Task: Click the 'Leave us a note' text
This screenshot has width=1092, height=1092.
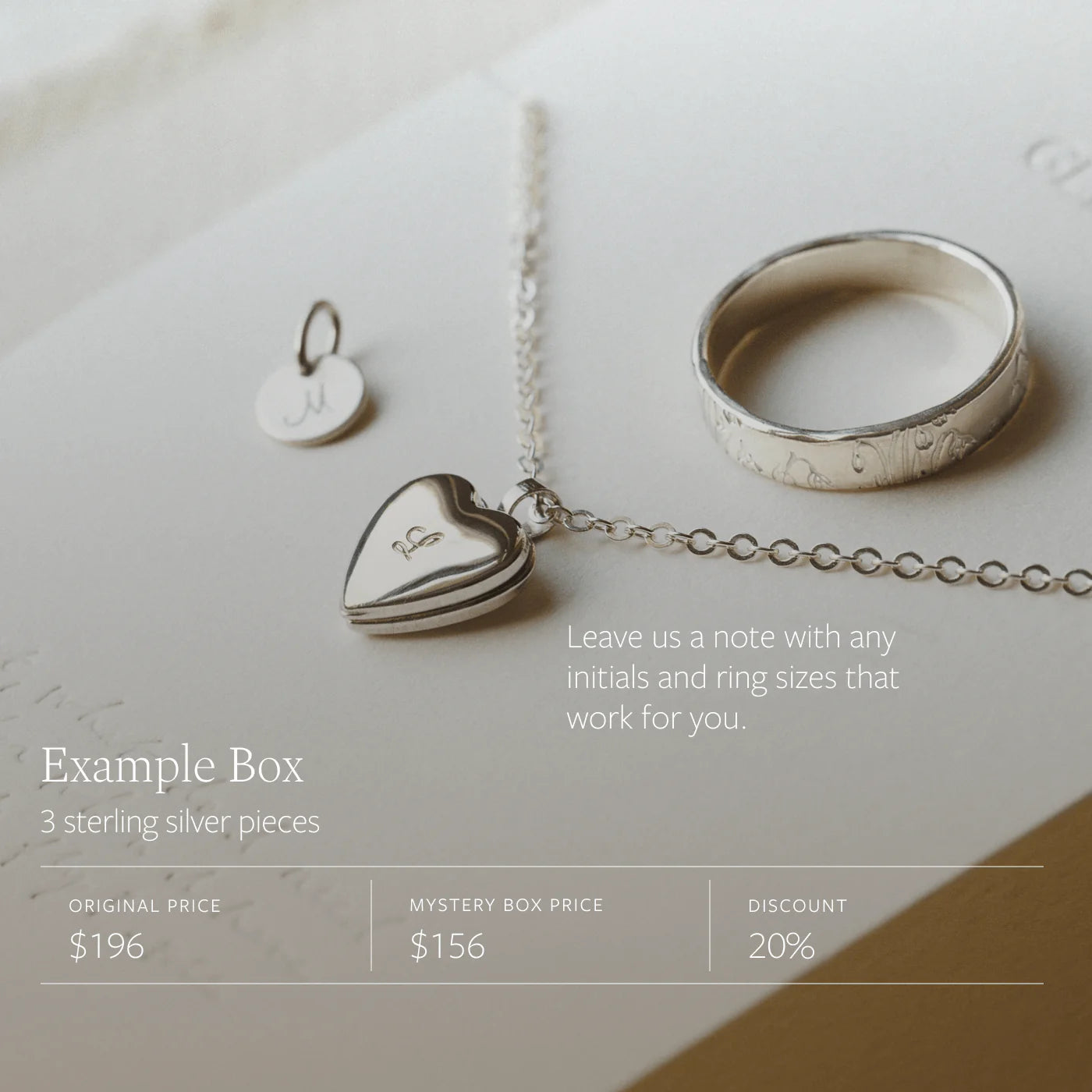Action: click(733, 678)
